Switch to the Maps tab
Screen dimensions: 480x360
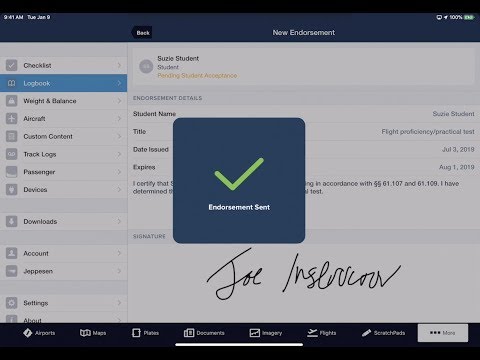[93, 333]
